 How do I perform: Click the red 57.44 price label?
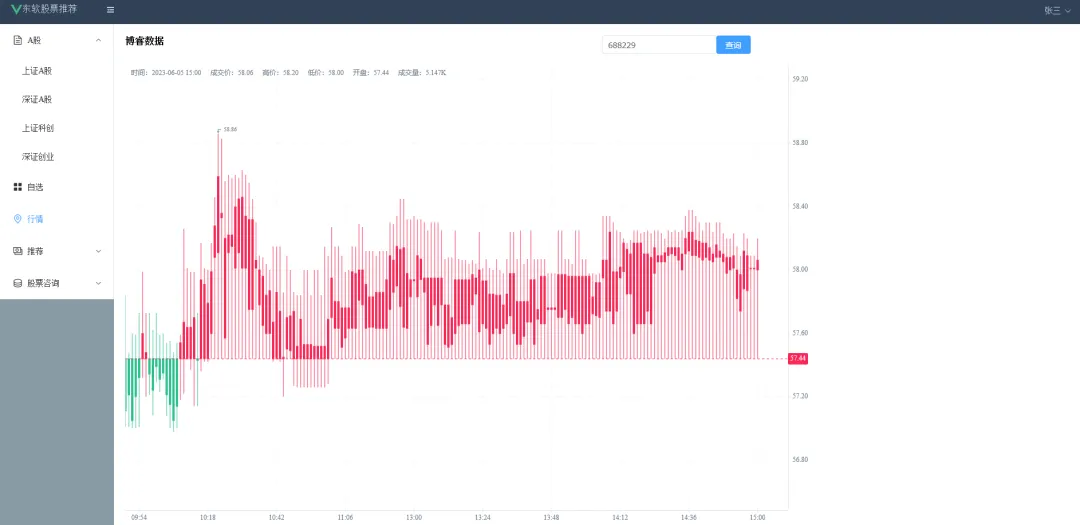click(797, 358)
